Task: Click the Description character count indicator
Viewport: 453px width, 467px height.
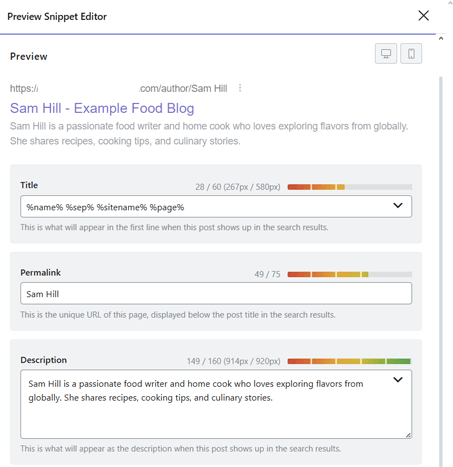Action: click(233, 361)
